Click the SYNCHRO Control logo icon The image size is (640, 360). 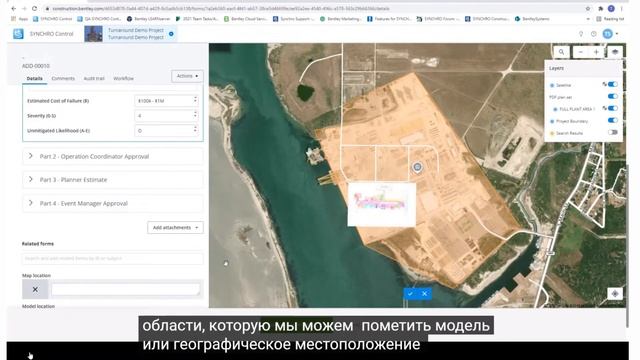[18, 34]
